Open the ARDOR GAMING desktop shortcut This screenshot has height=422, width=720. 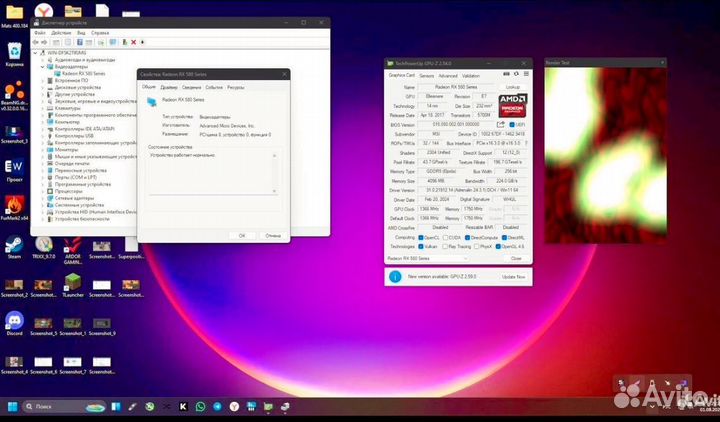tap(73, 251)
